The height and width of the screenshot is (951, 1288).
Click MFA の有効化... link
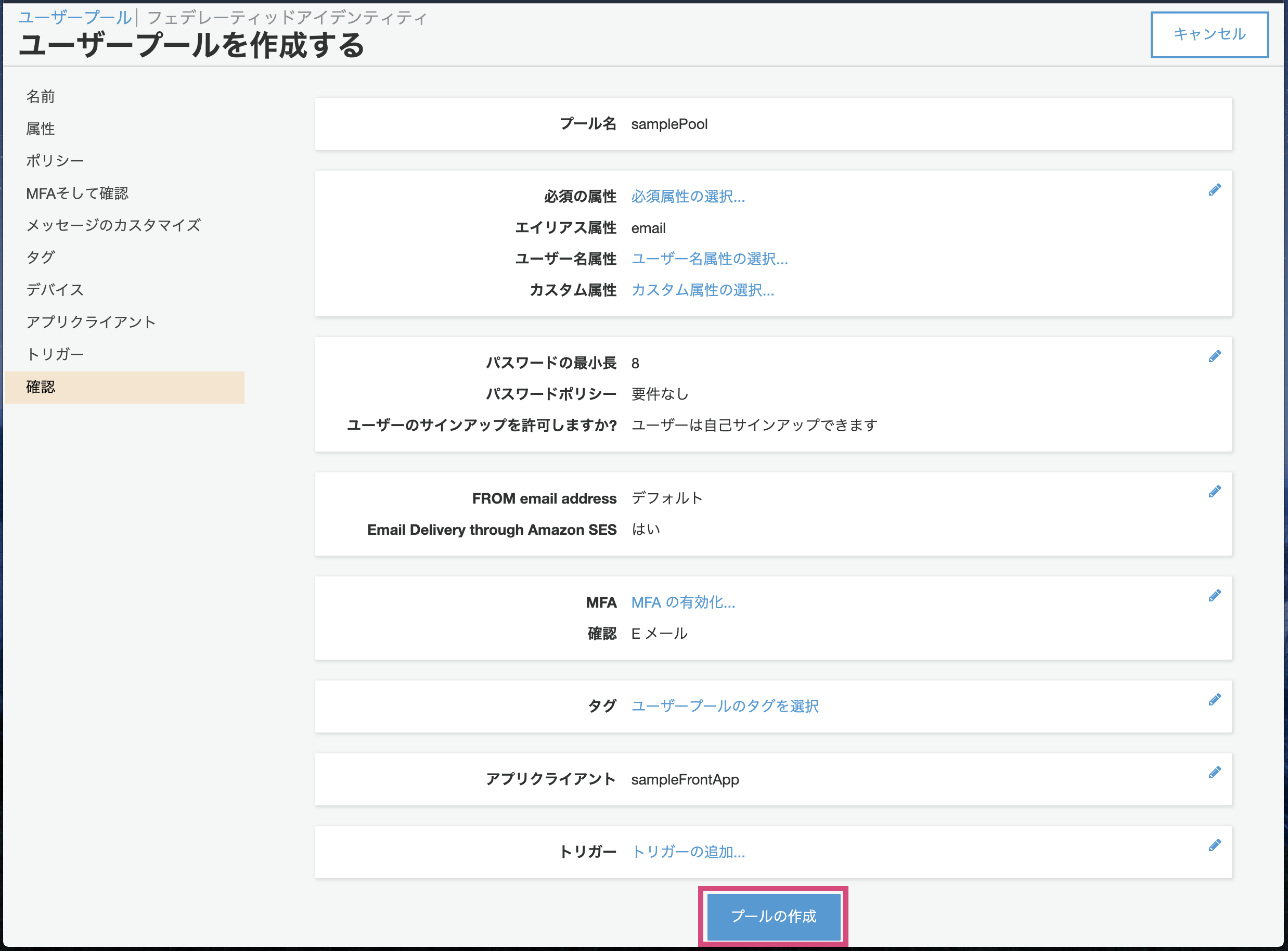pos(682,602)
